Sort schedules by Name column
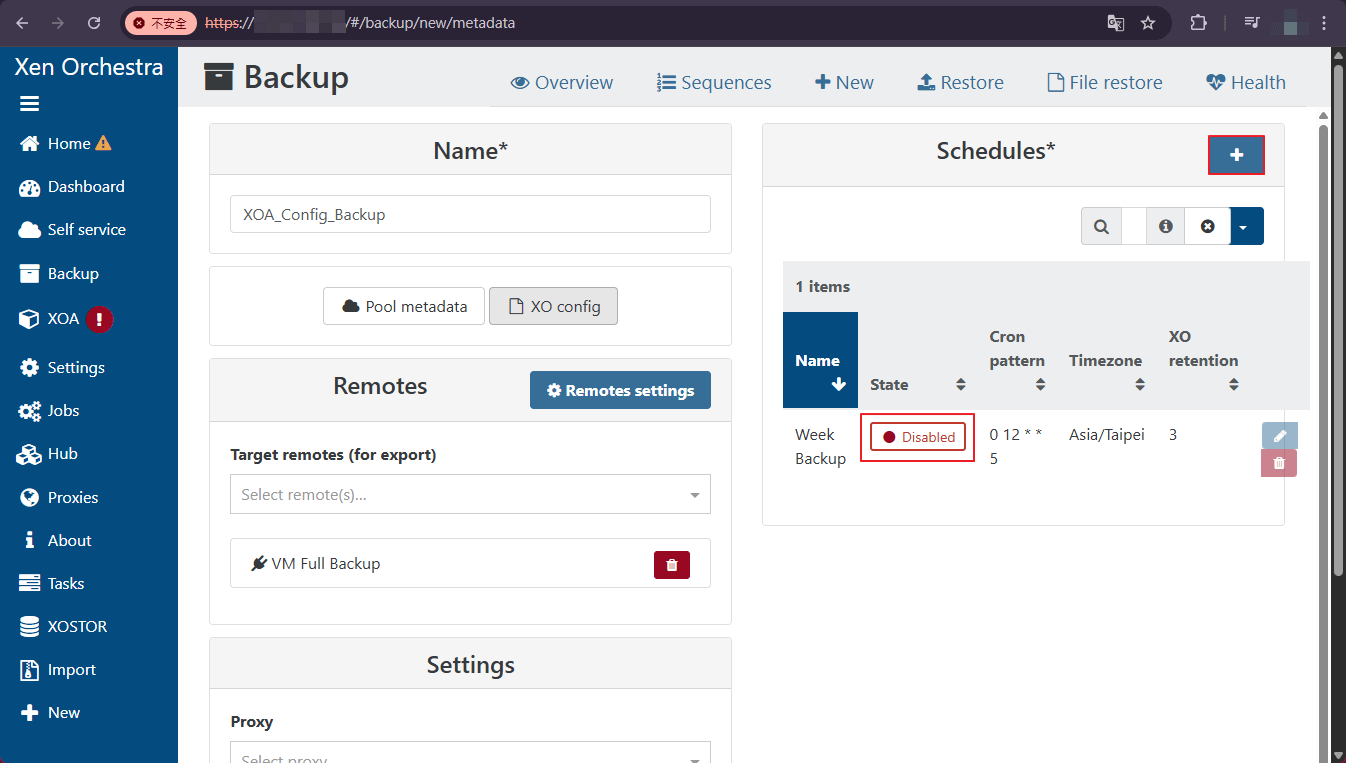The width and height of the screenshot is (1346, 763). coord(820,360)
